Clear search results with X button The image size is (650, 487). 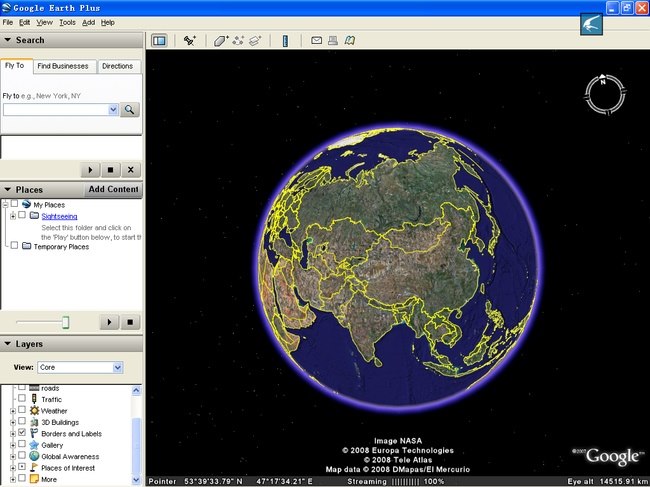coord(131,170)
